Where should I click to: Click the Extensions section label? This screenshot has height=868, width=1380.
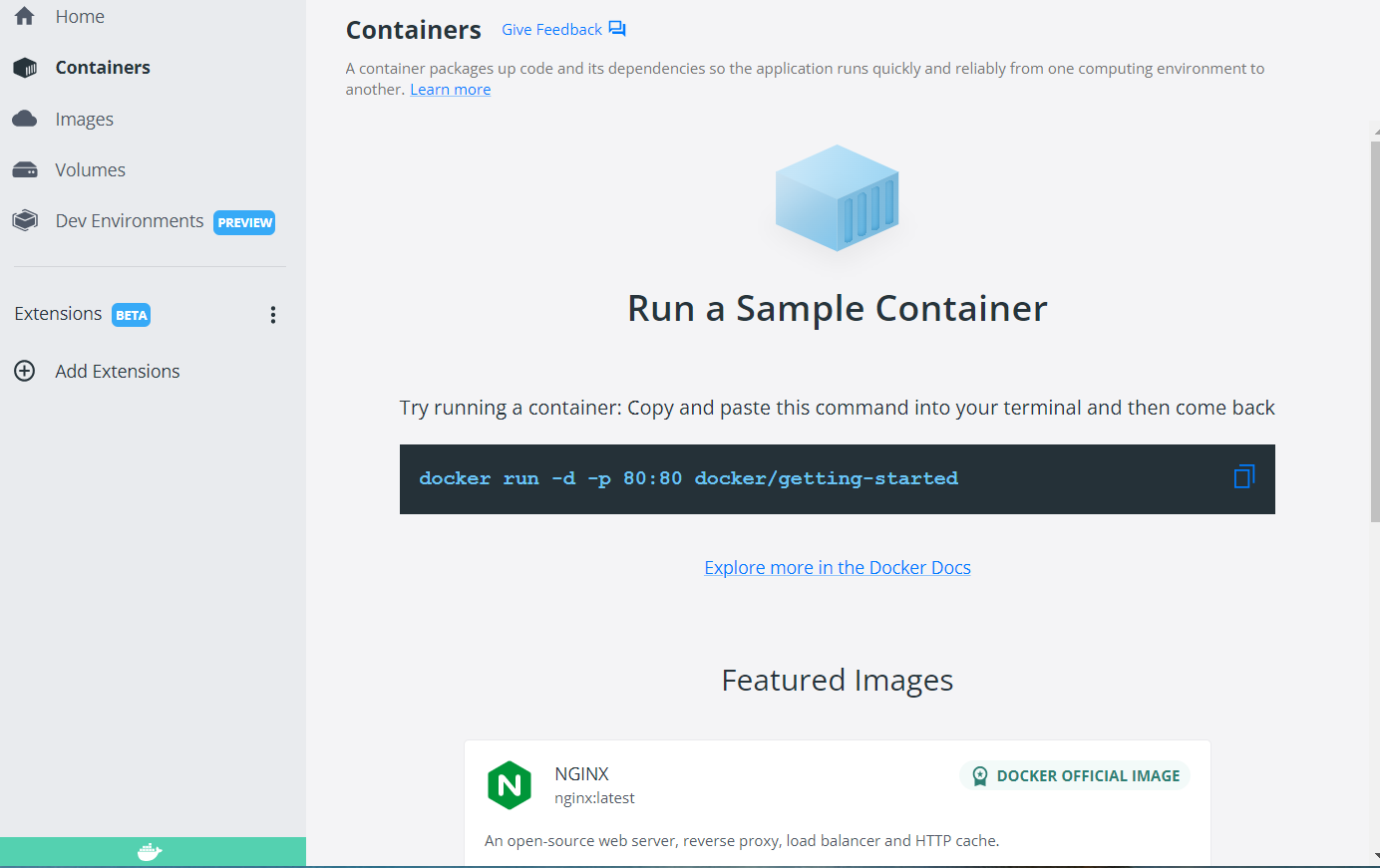pyautogui.click(x=58, y=314)
